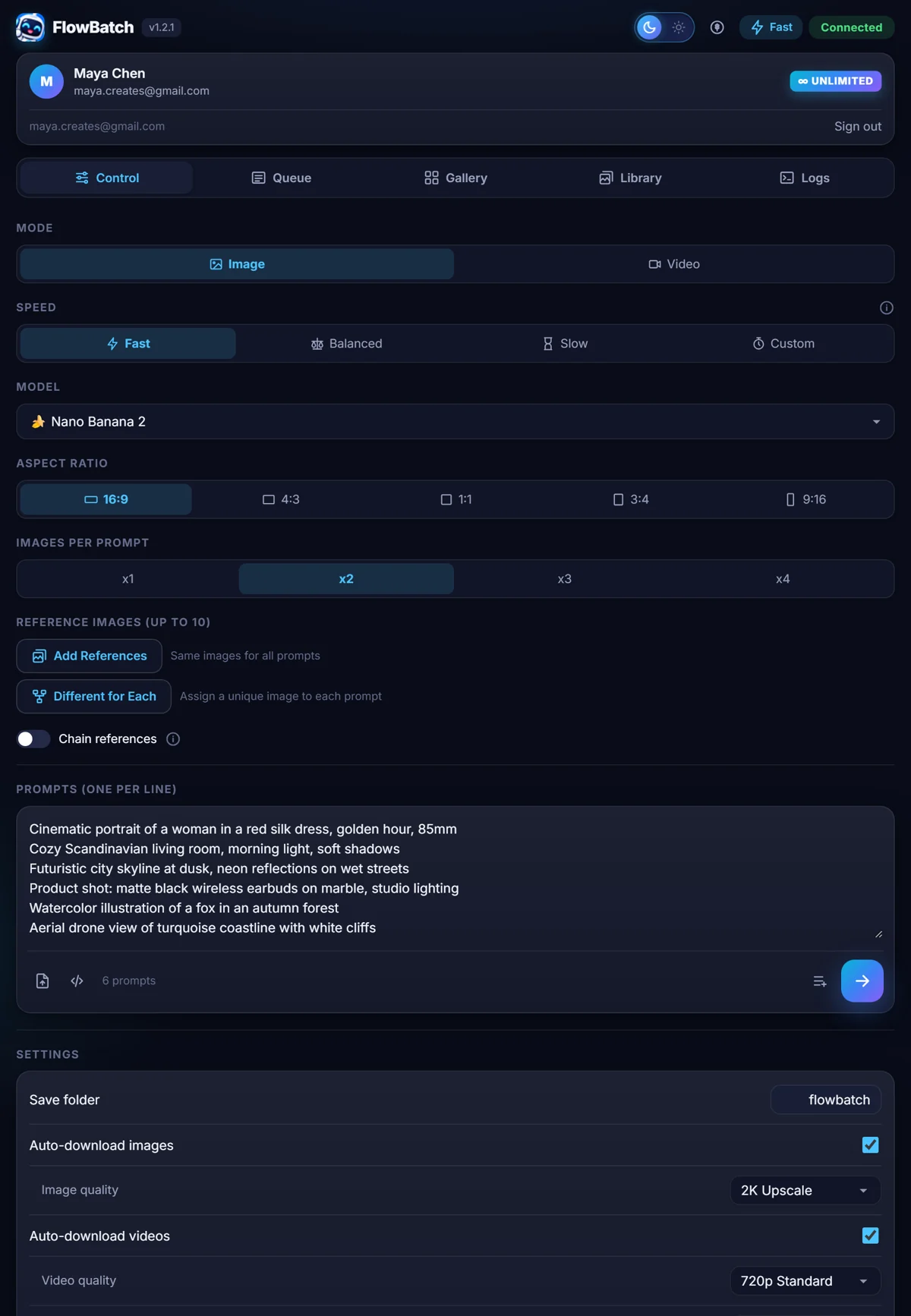Uncheck Auto-download videos checkbox
This screenshot has height=1316, width=911.
click(870, 1236)
